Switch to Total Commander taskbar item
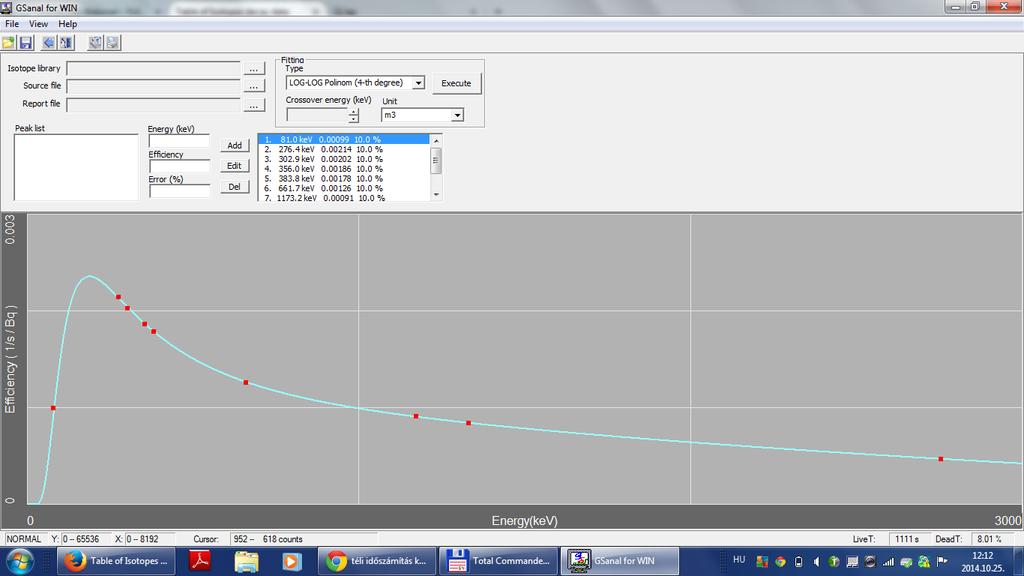This screenshot has width=1024, height=576. pyautogui.click(x=498, y=561)
